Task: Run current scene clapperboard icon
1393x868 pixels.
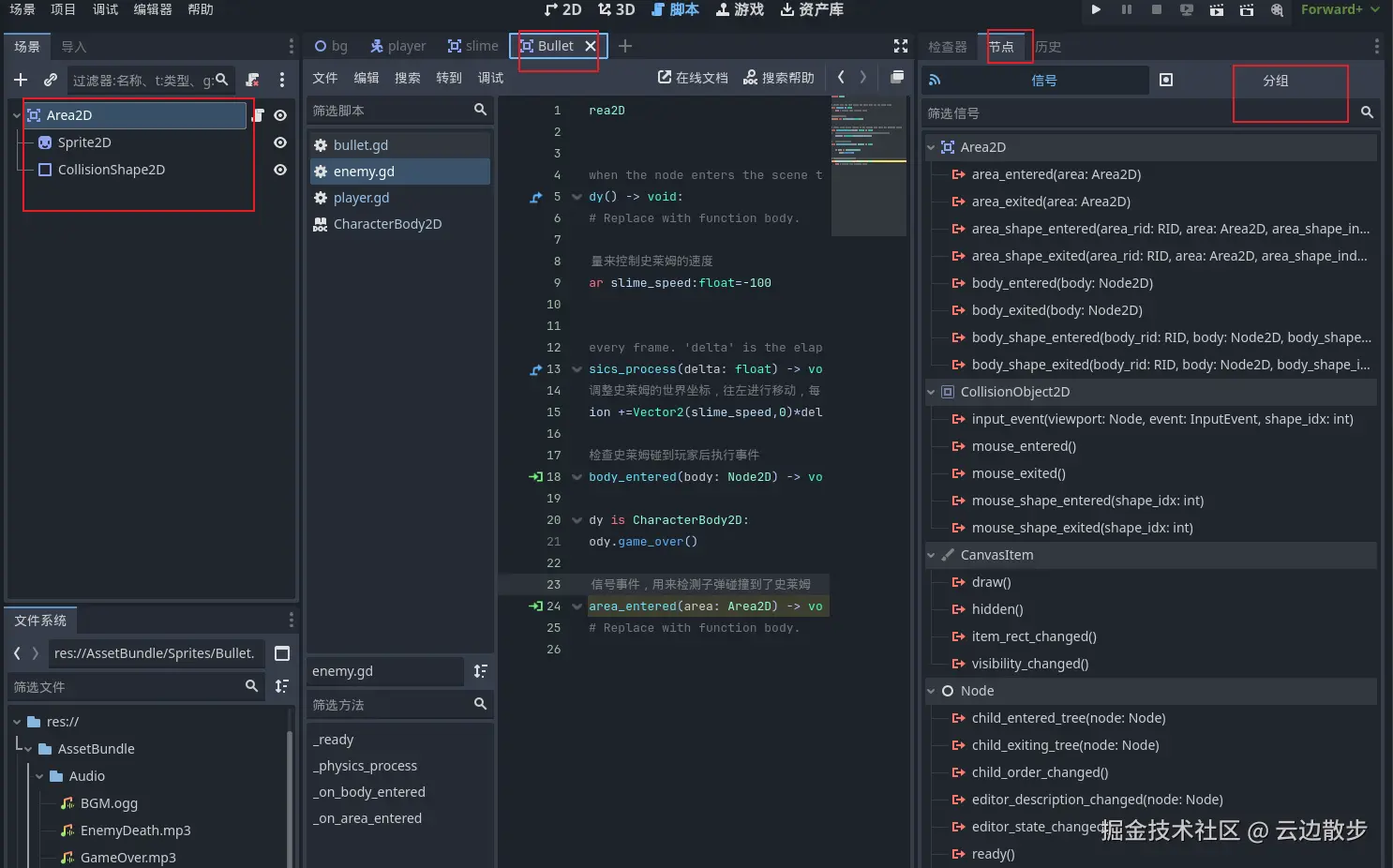Action: click(1217, 9)
